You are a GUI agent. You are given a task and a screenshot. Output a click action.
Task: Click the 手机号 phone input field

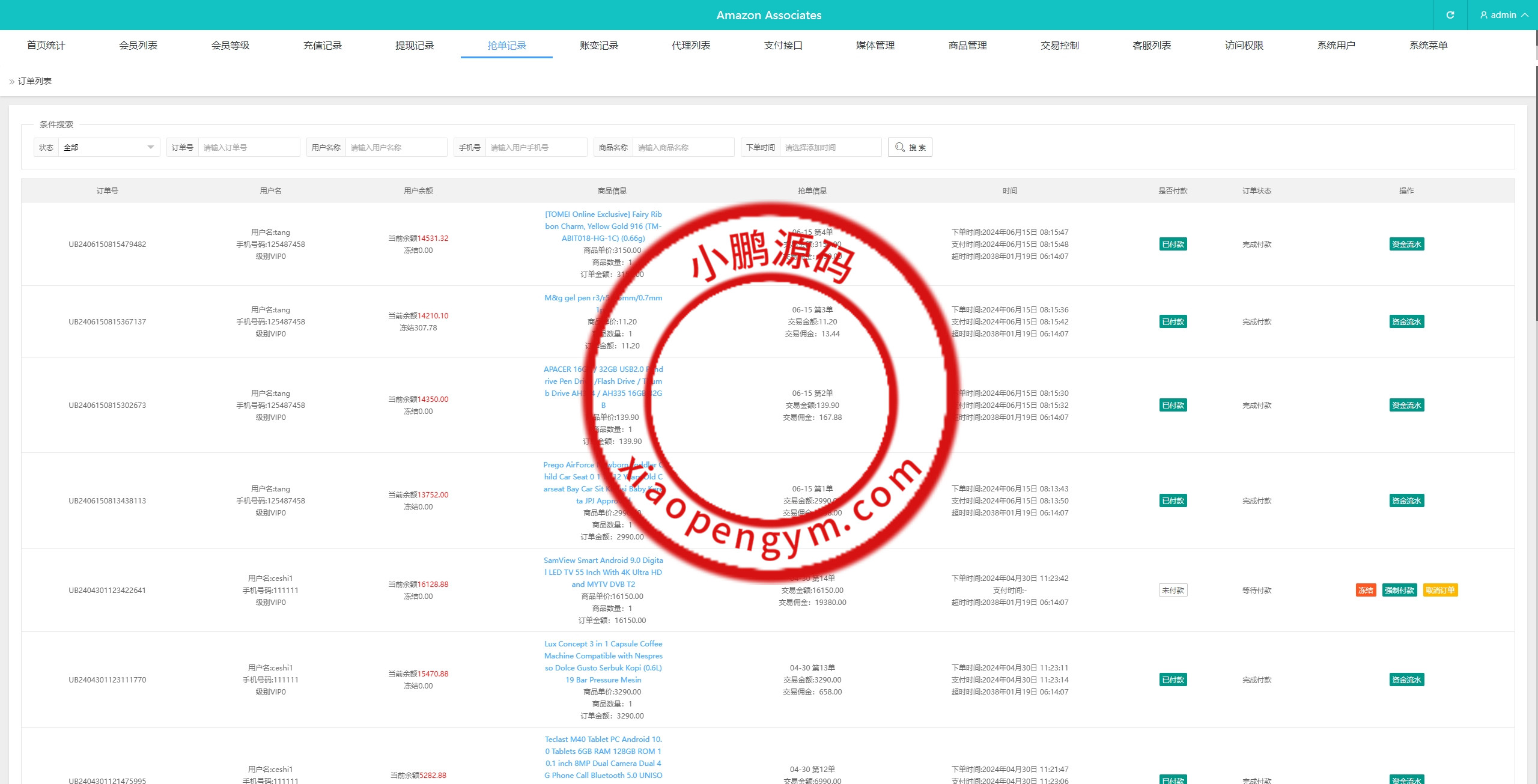click(x=535, y=147)
